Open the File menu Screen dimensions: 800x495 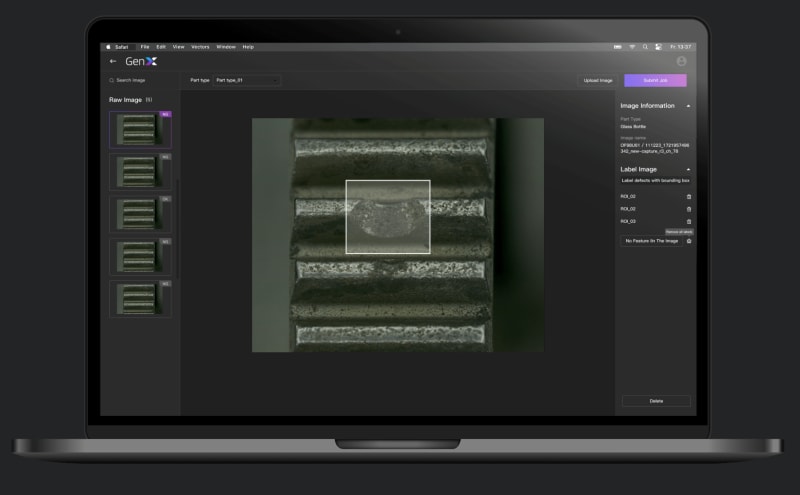(145, 47)
